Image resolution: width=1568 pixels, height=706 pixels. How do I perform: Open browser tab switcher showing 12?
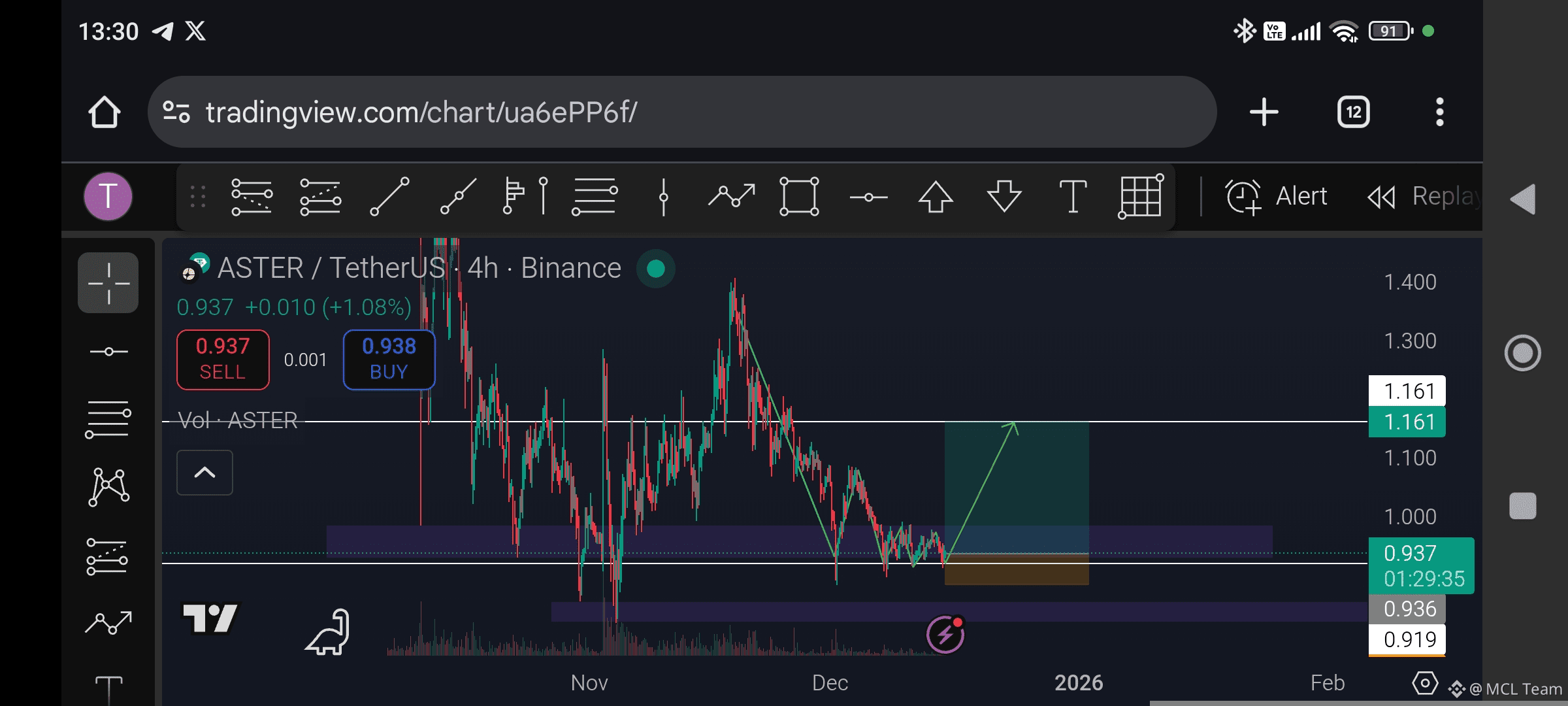point(1353,112)
